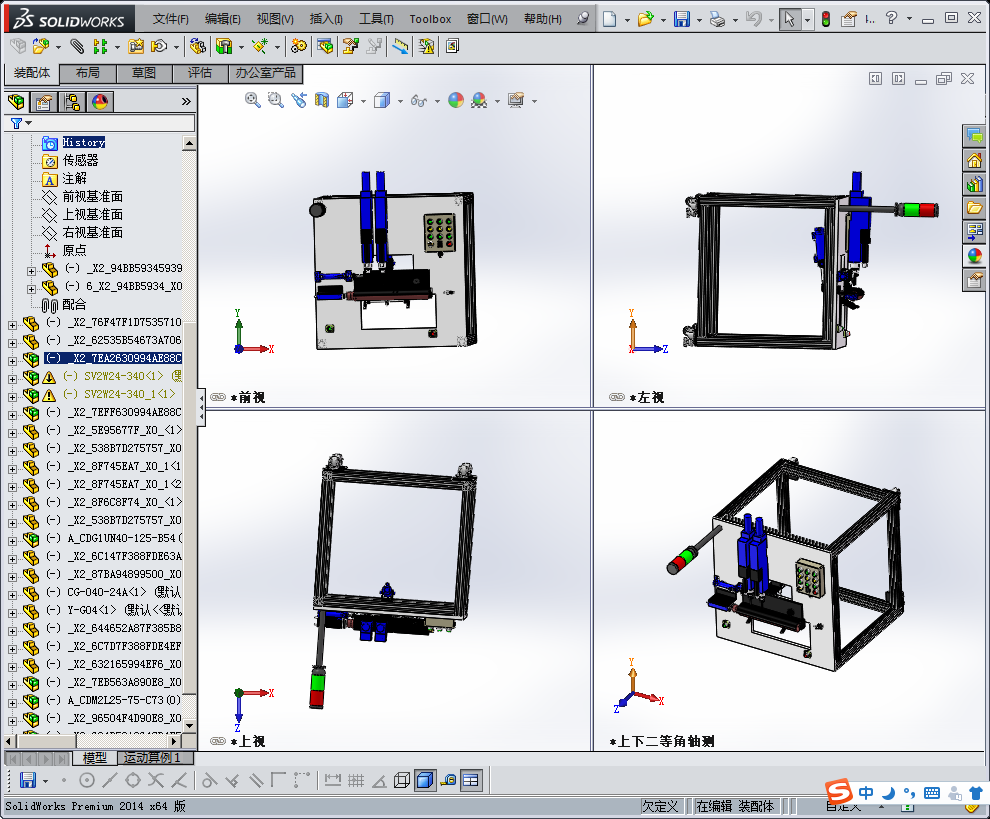The width and height of the screenshot is (990, 819).
Task: Select the 模型 tab
Action: click(95, 758)
